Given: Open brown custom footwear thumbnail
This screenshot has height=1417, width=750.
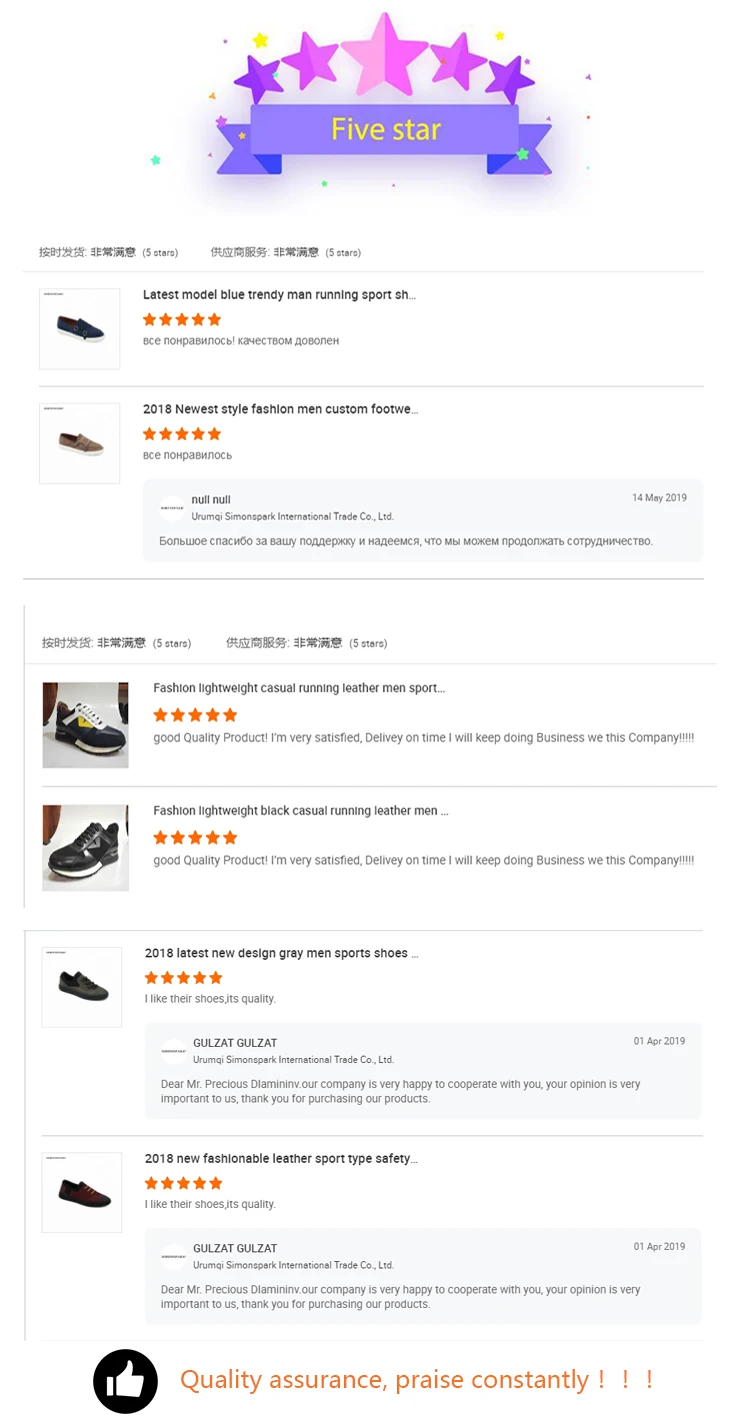Looking at the screenshot, I should (x=79, y=443).
